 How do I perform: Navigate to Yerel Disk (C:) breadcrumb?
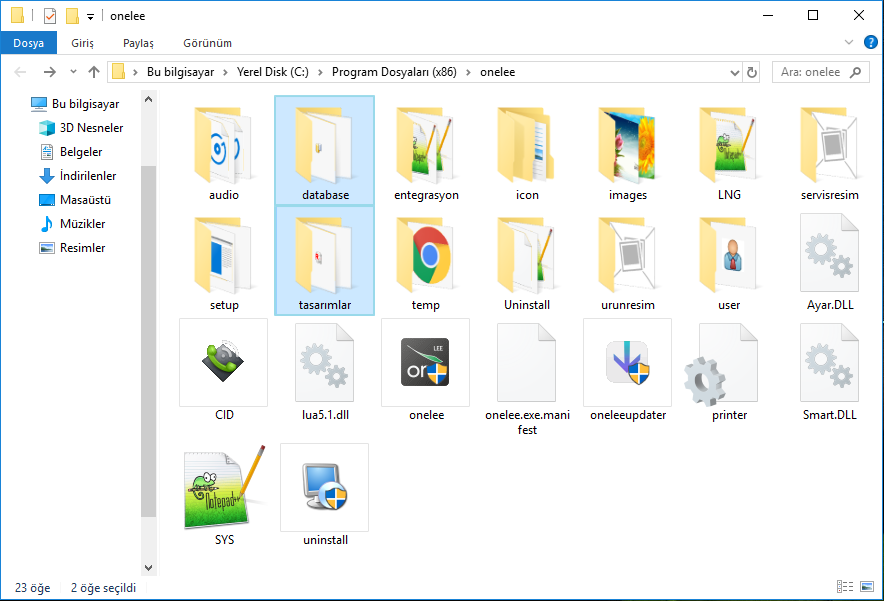(273, 72)
